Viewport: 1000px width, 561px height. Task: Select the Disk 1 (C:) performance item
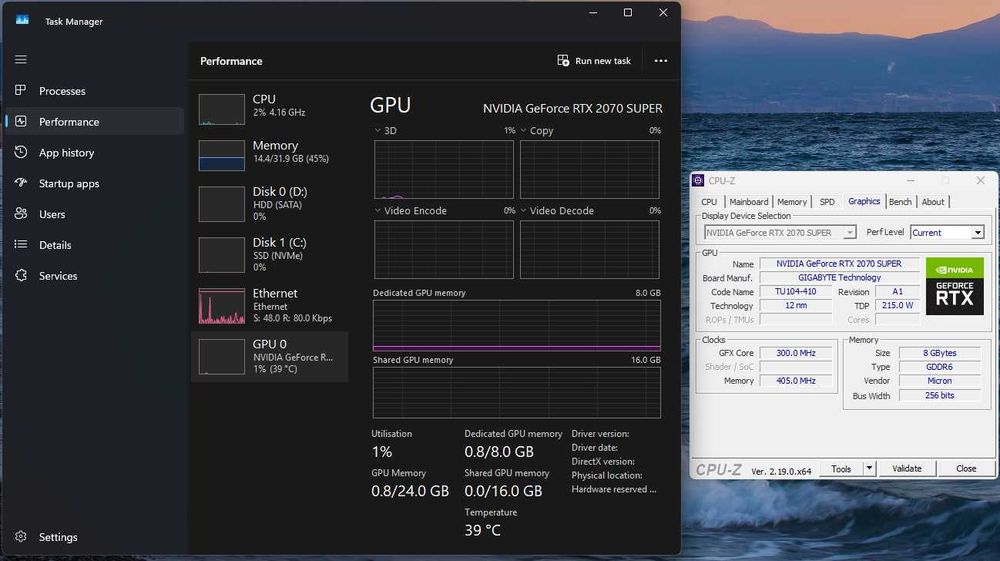tap(270, 254)
